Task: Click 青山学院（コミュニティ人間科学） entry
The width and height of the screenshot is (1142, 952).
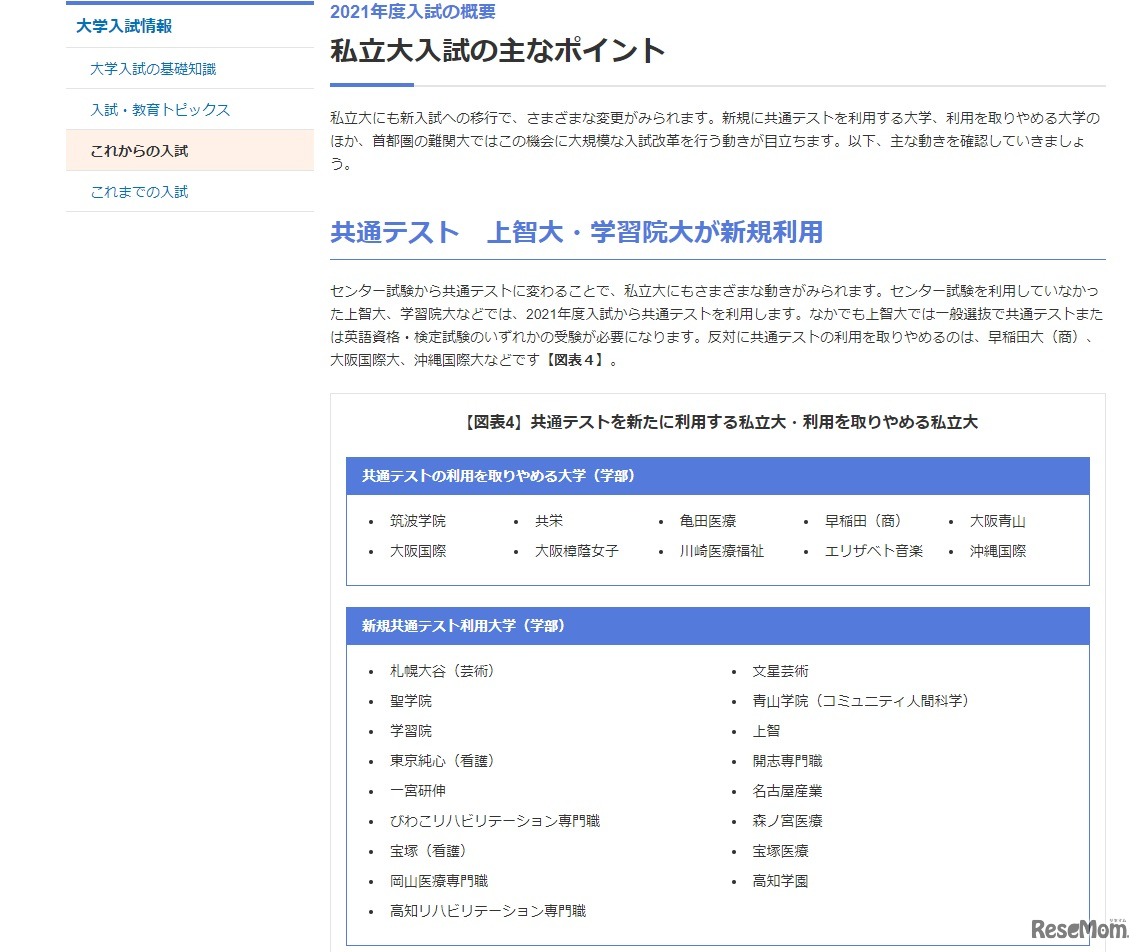Action: click(859, 701)
